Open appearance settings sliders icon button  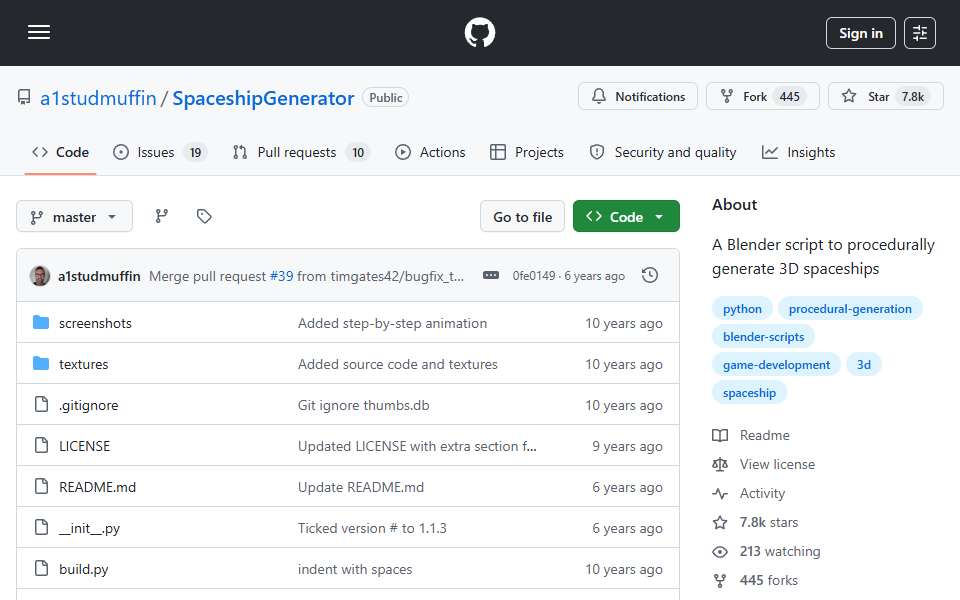[920, 33]
